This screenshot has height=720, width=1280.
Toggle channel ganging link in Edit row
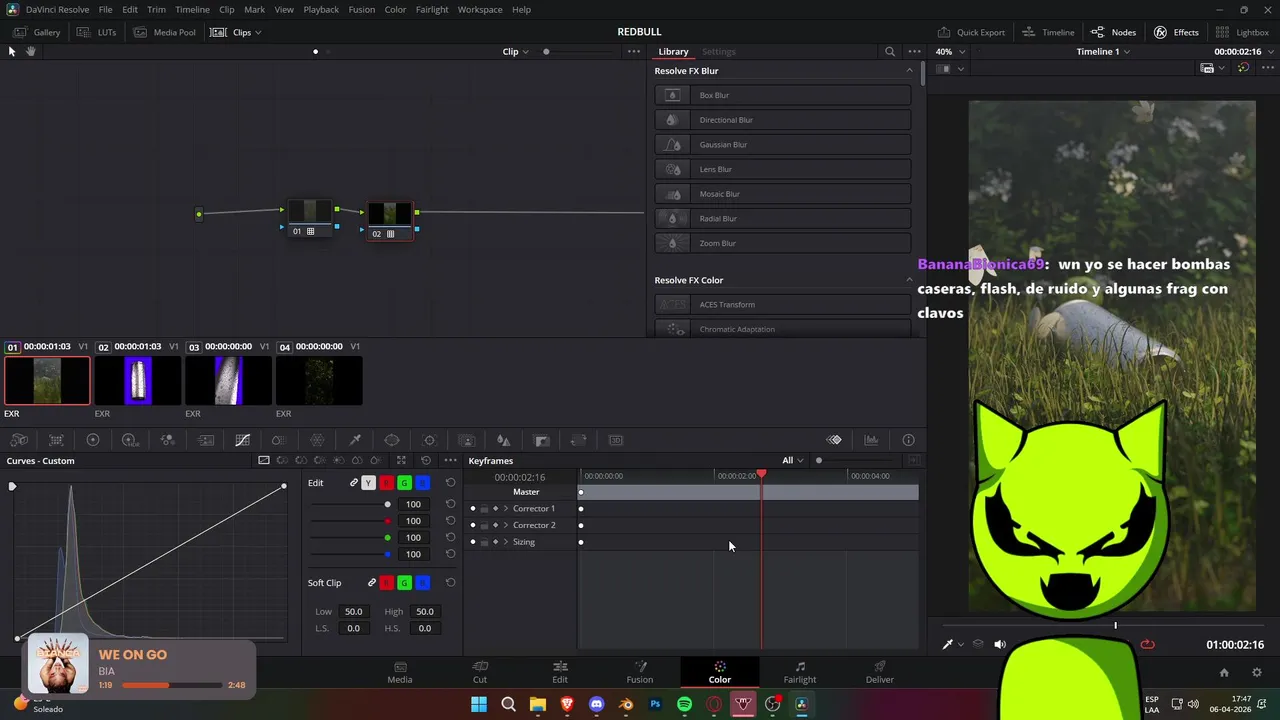(353, 483)
